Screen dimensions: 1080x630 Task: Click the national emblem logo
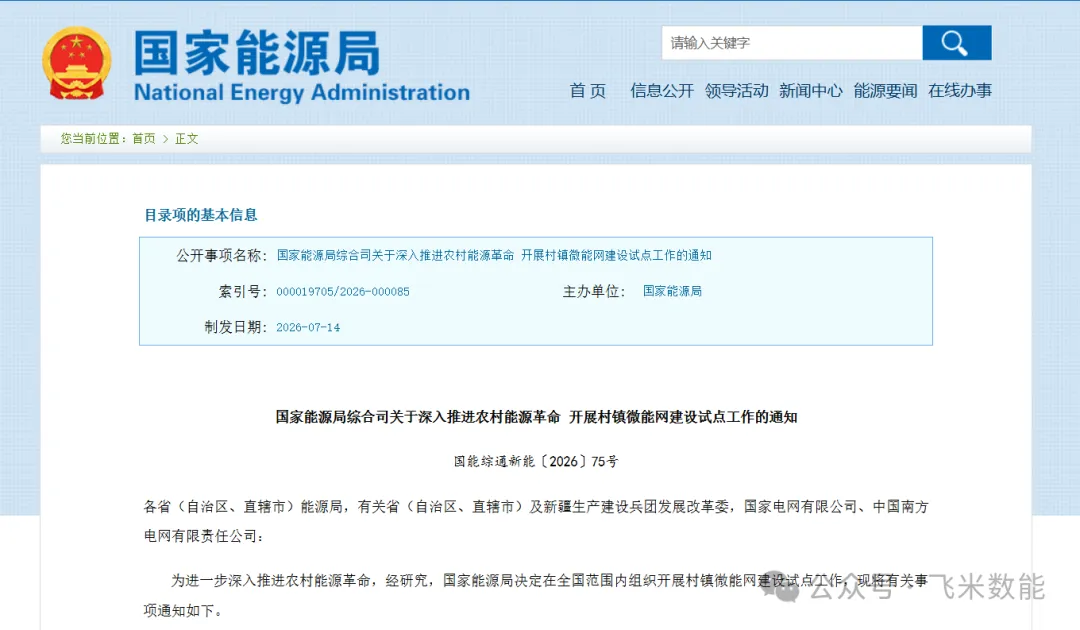(x=76, y=63)
